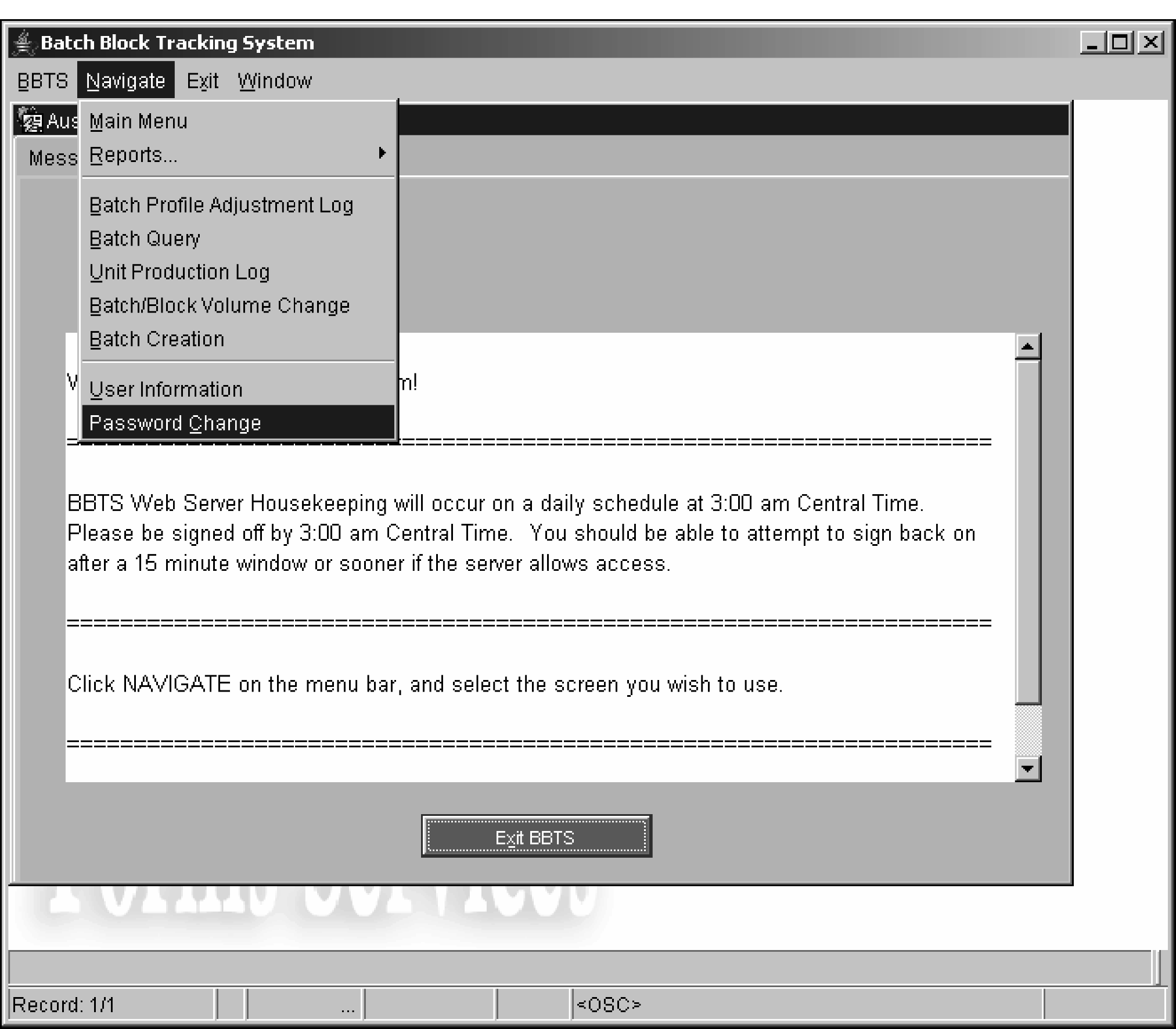The height and width of the screenshot is (1029, 1176).
Task: Maximize the Batch Block Tracking System window
Action: click(x=1121, y=42)
